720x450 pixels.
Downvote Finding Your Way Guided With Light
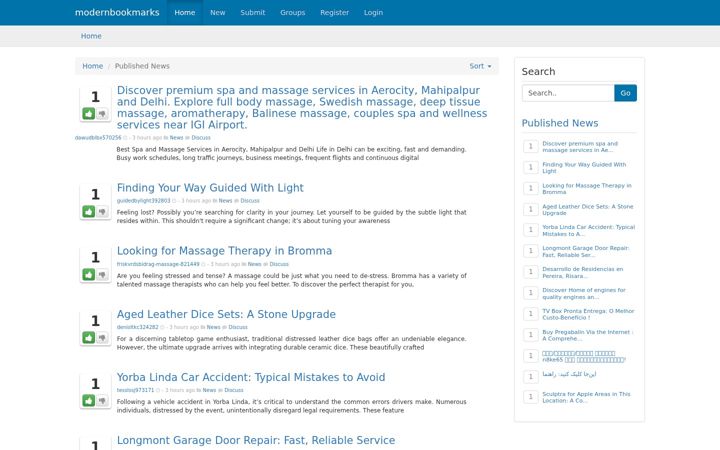pyautogui.click(x=102, y=211)
